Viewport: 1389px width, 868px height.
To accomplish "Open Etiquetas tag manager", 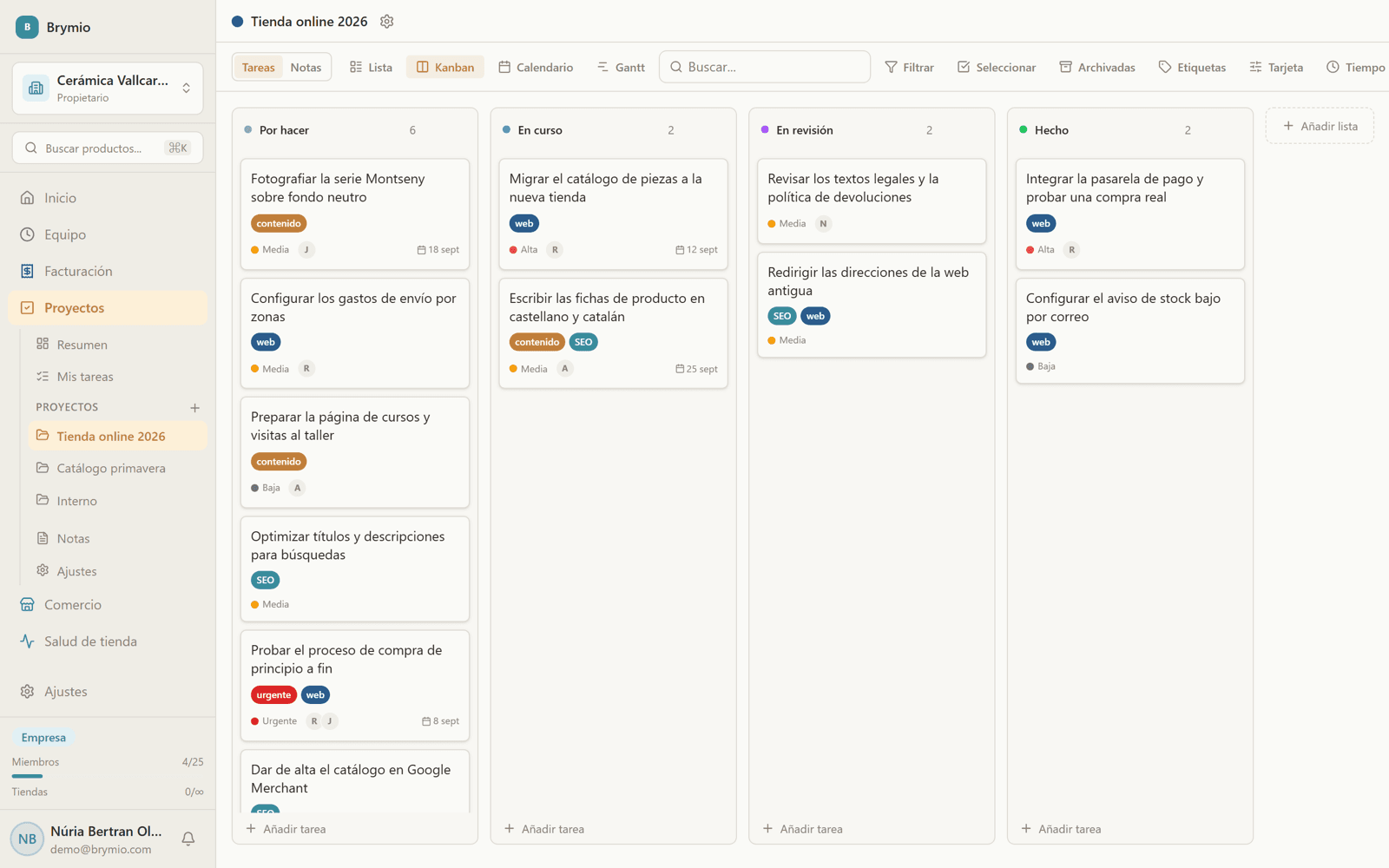I will [1192, 67].
